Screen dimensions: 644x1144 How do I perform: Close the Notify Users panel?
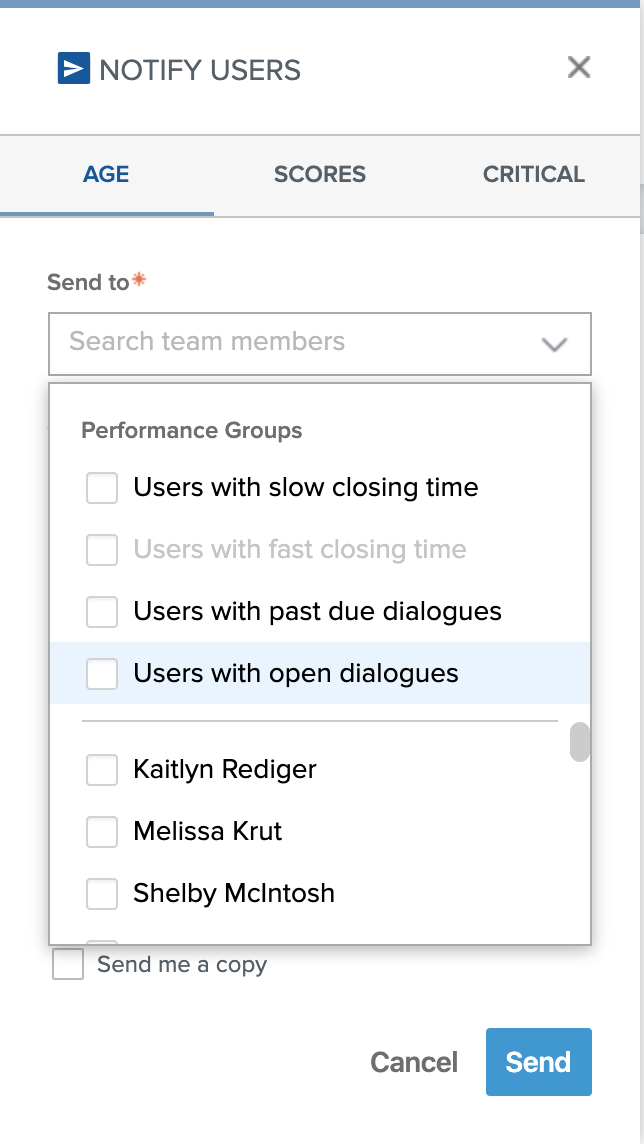579,68
